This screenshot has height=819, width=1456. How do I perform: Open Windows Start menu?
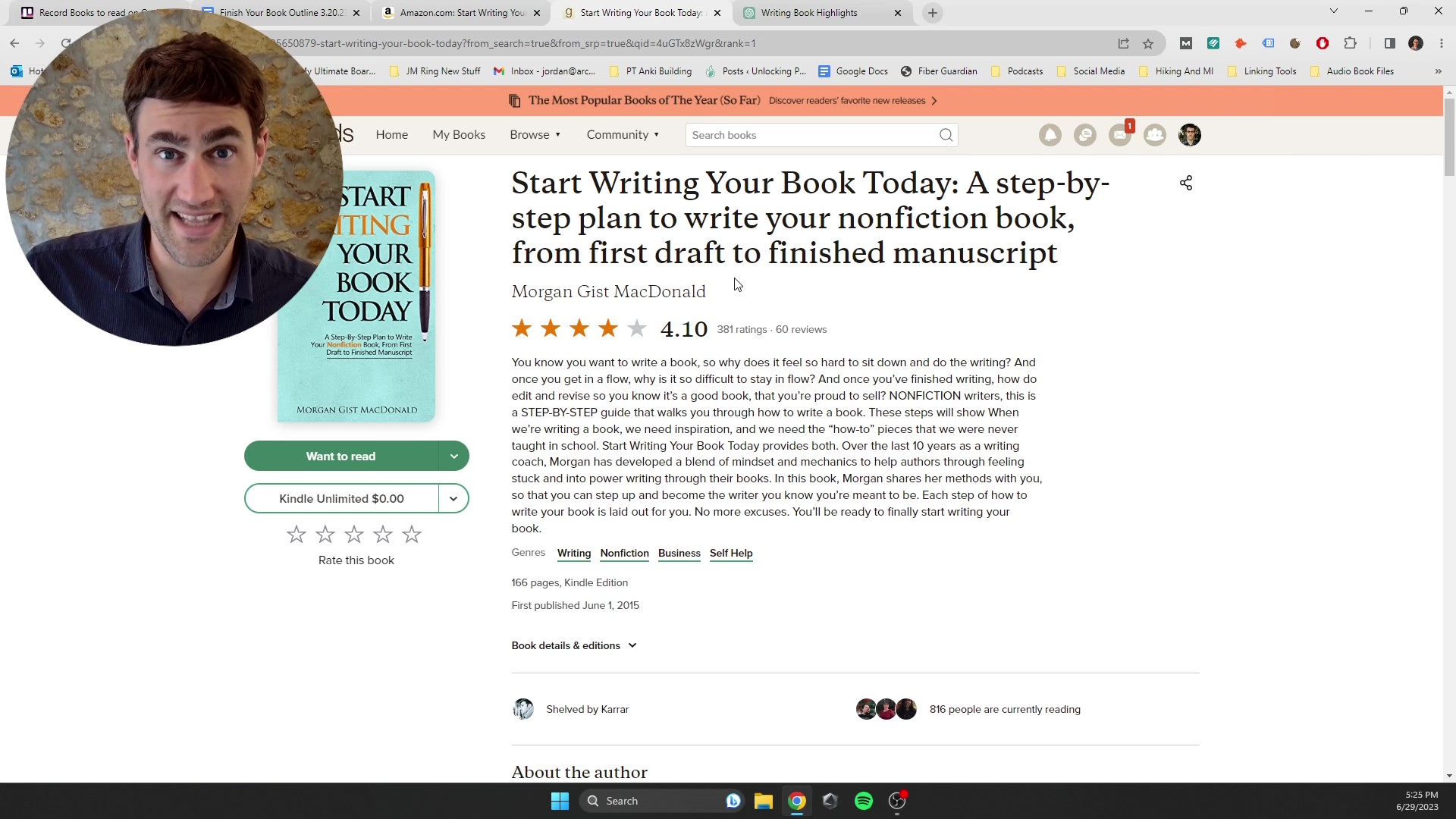pos(560,801)
